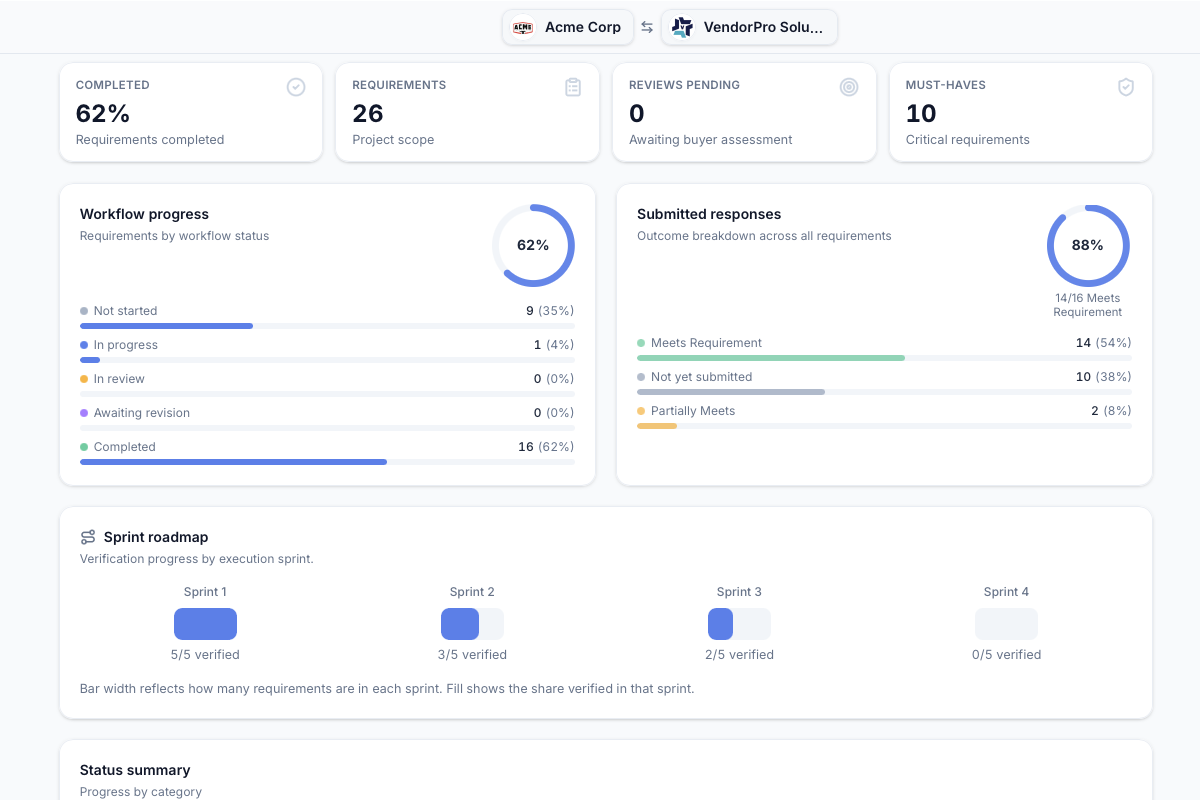Image resolution: width=1200 pixels, height=800 pixels.
Task: Click the 14/16 Meets Requirement caption
Action: click(1088, 305)
